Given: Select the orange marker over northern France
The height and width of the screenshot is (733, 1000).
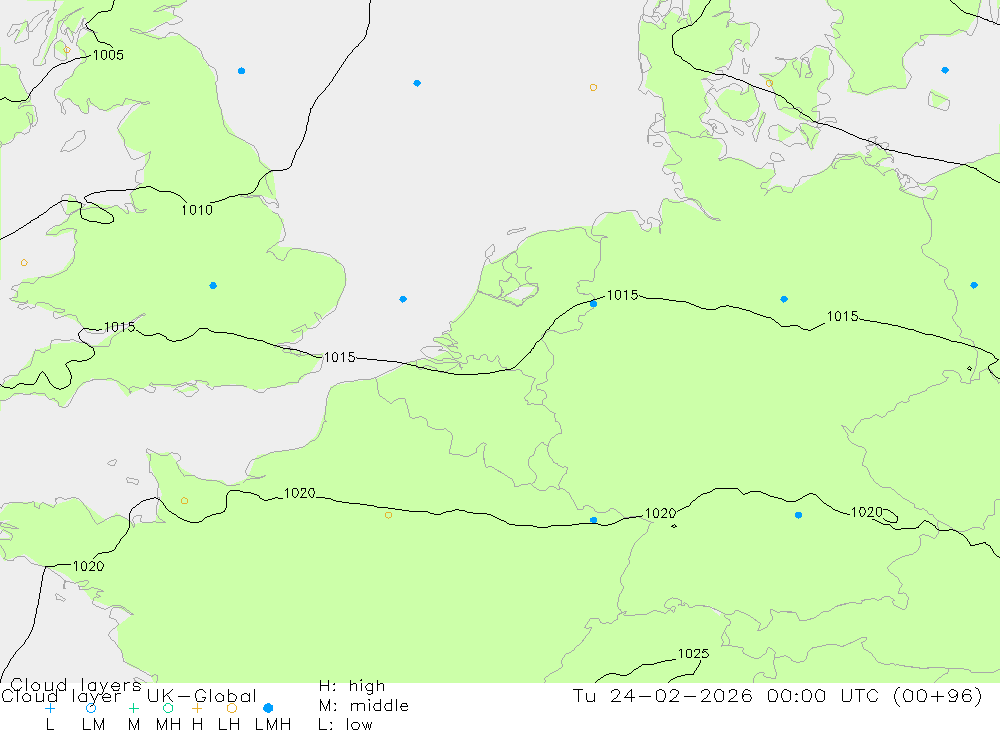Looking at the screenshot, I should pos(388,515).
